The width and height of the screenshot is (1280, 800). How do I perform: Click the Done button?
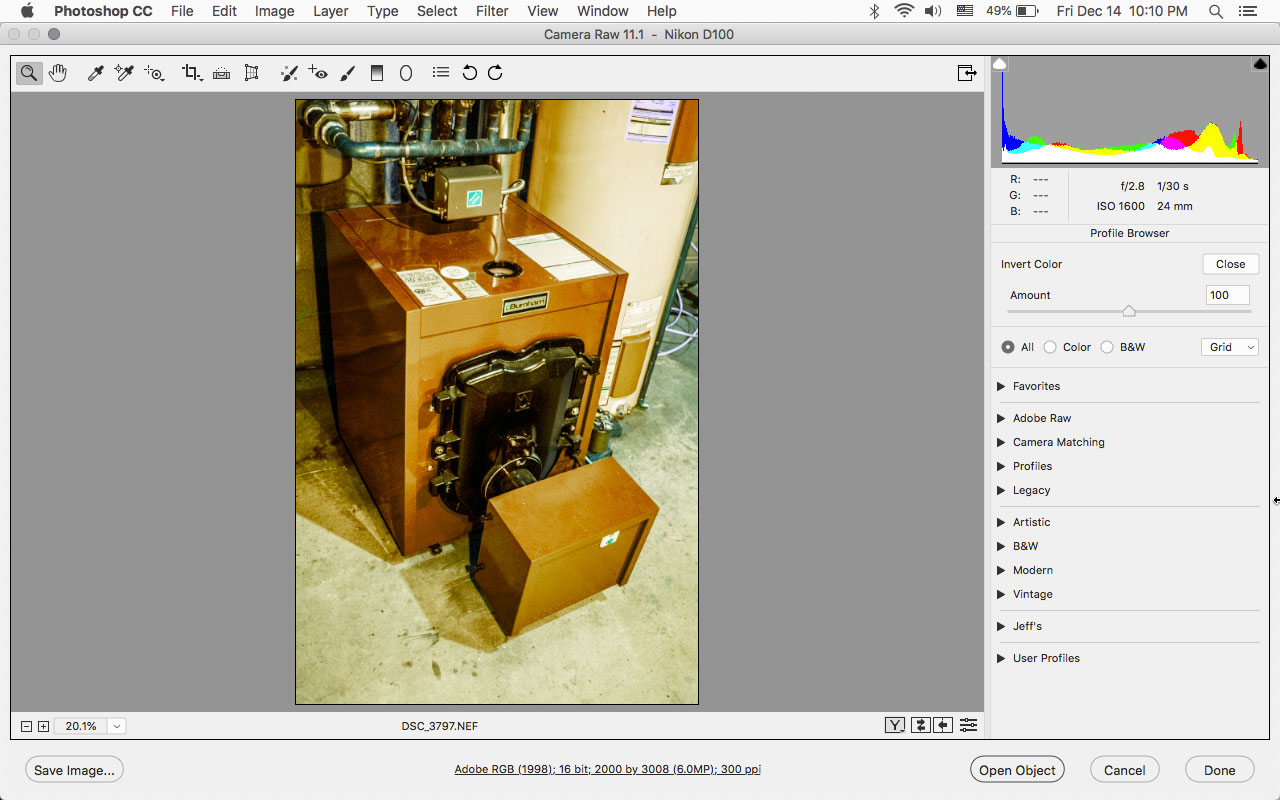point(1220,770)
